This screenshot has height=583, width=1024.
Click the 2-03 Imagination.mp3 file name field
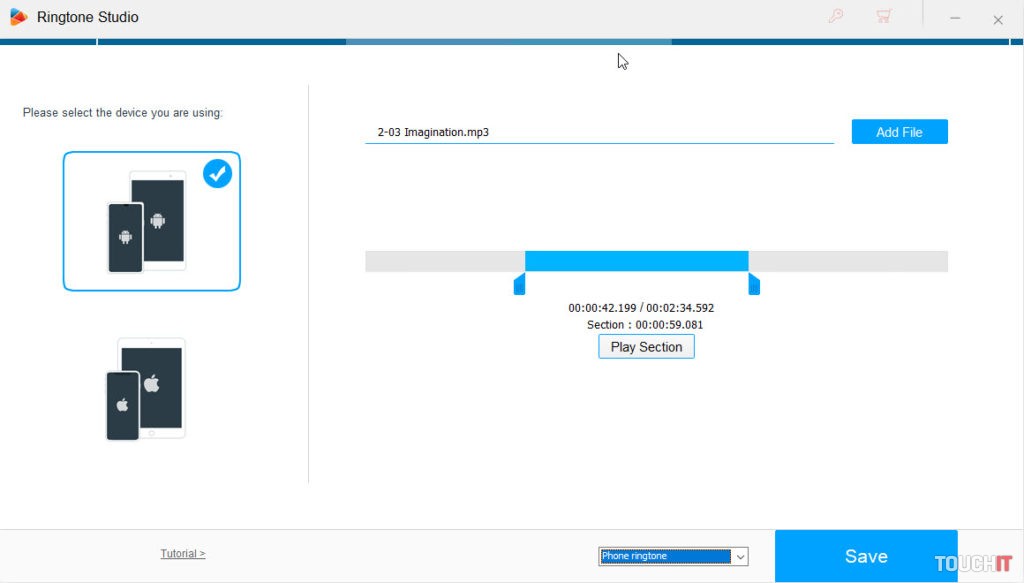click(598, 132)
